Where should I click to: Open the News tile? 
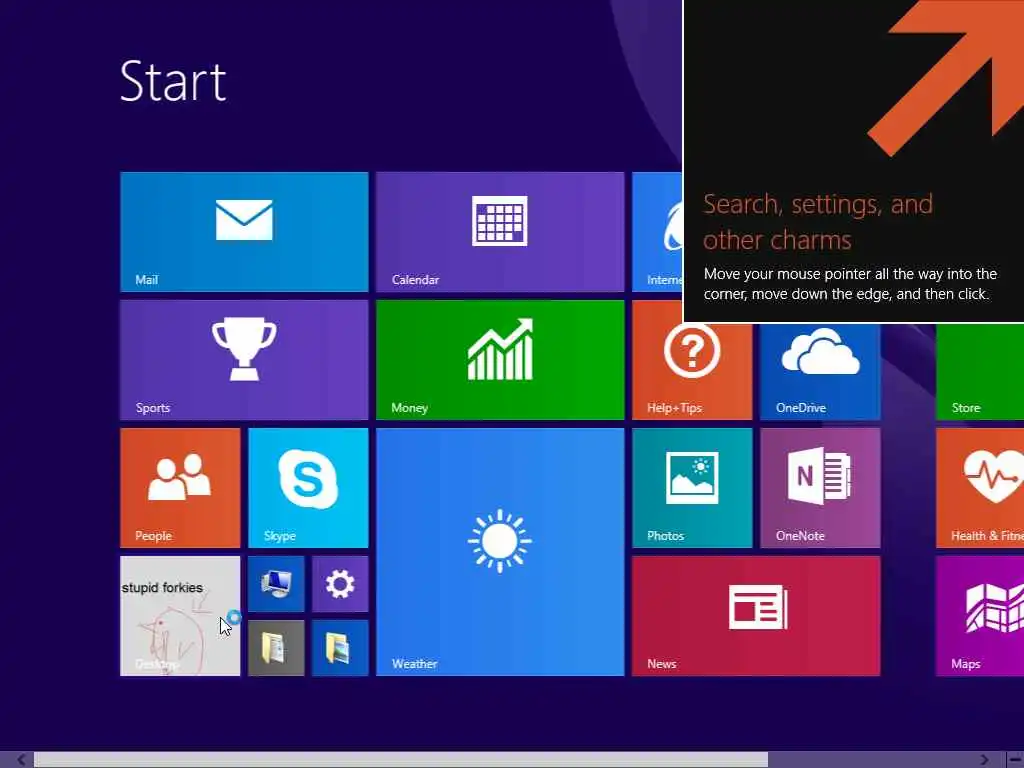coord(756,616)
